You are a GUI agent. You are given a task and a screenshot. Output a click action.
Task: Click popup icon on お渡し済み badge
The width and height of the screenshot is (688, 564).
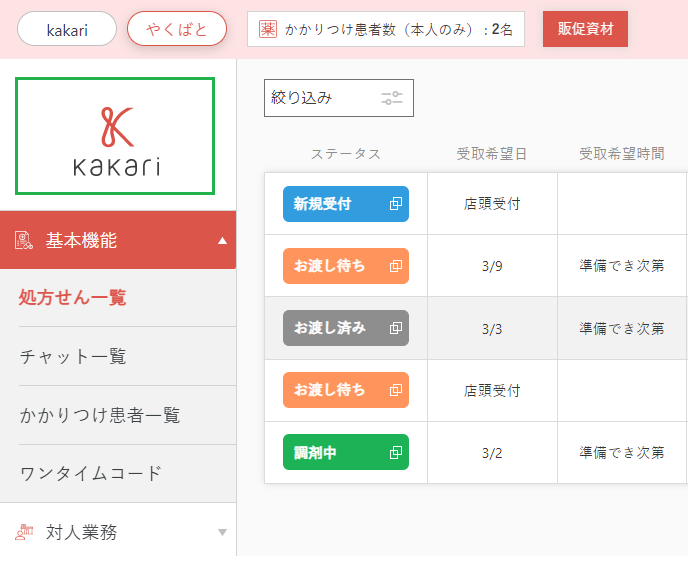[x=396, y=328]
